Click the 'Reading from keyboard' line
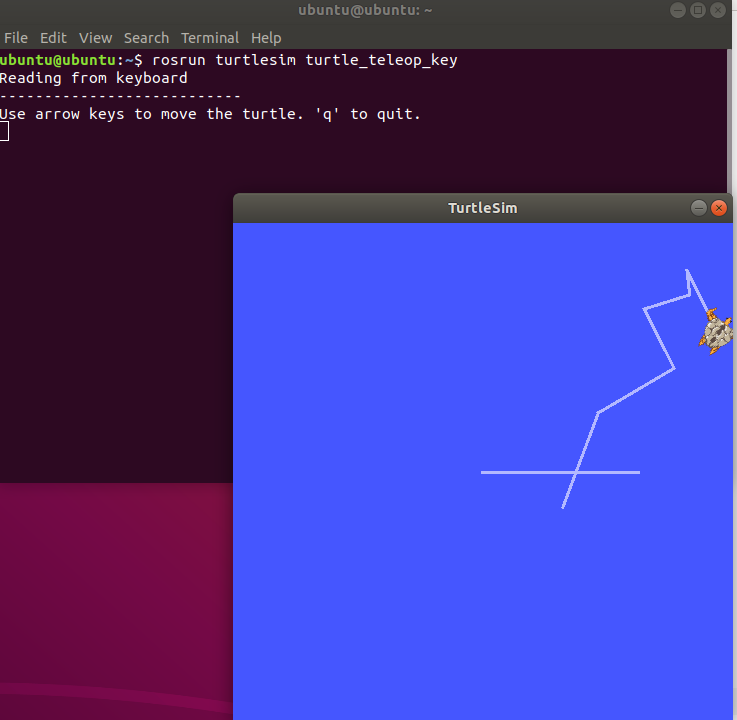737x720 pixels. (x=94, y=78)
